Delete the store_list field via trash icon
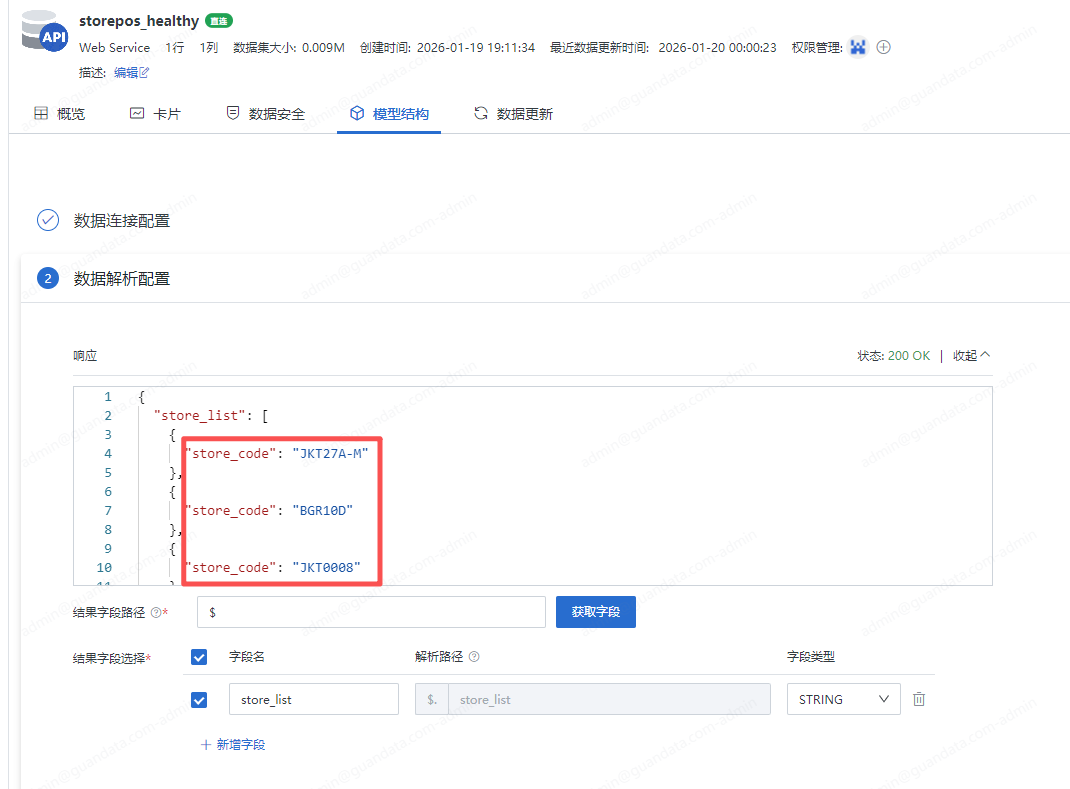The image size is (1070, 789). [919, 699]
